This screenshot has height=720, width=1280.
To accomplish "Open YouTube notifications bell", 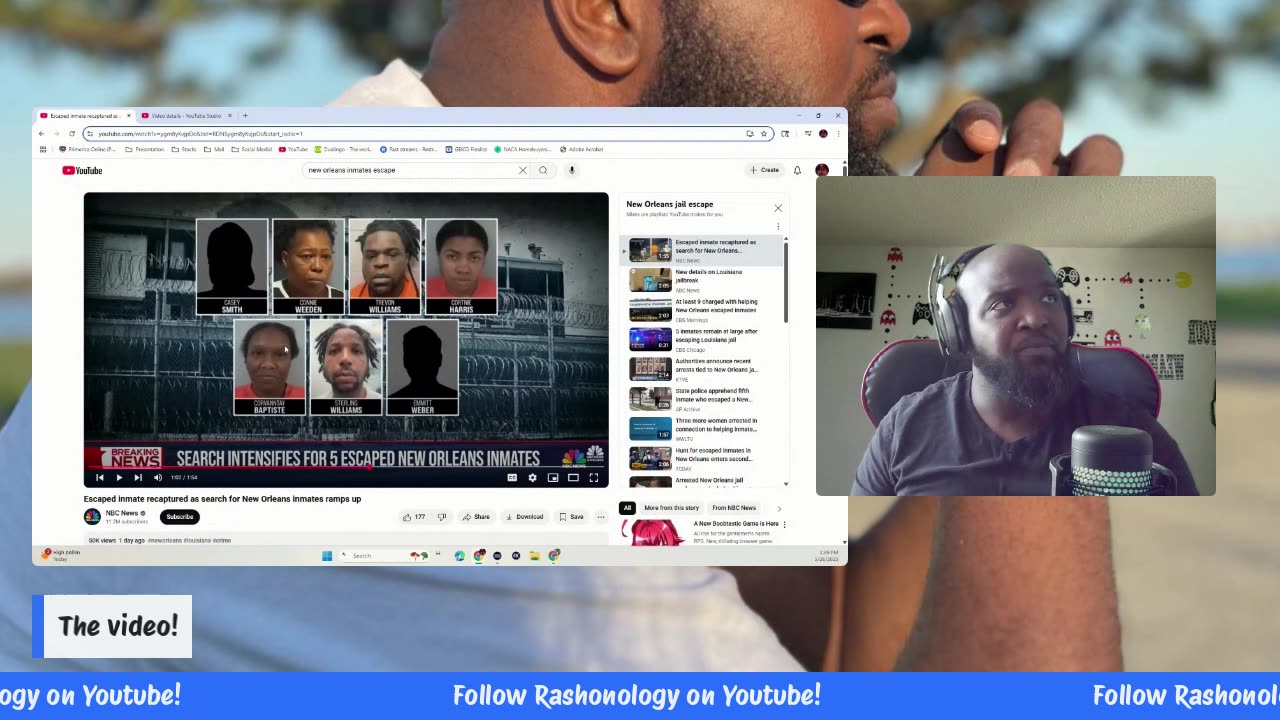I will [797, 170].
